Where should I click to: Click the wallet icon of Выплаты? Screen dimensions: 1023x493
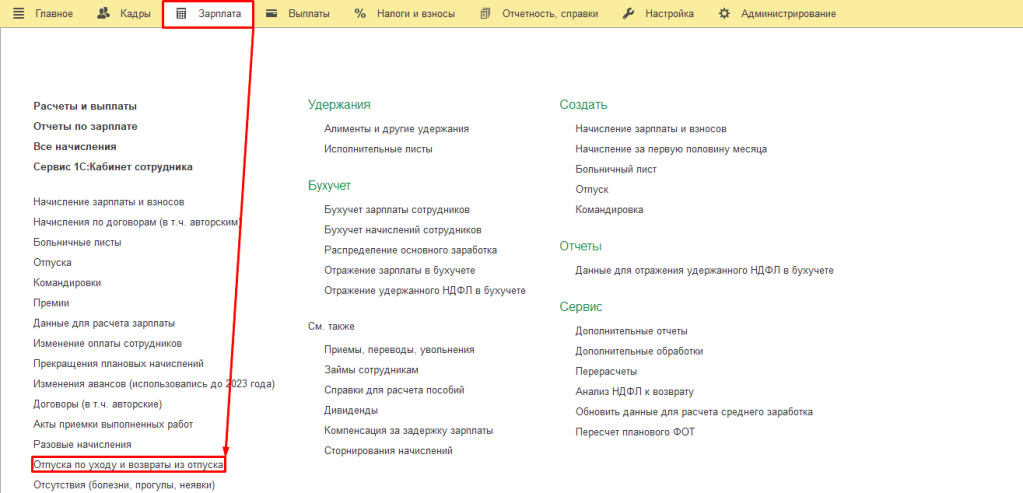pos(271,13)
